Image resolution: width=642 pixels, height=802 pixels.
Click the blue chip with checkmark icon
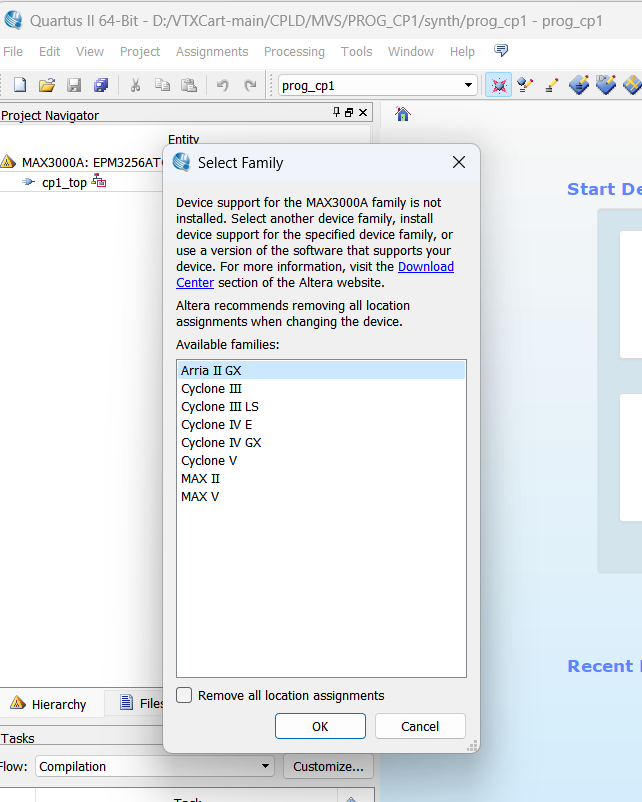click(x=606, y=85)
